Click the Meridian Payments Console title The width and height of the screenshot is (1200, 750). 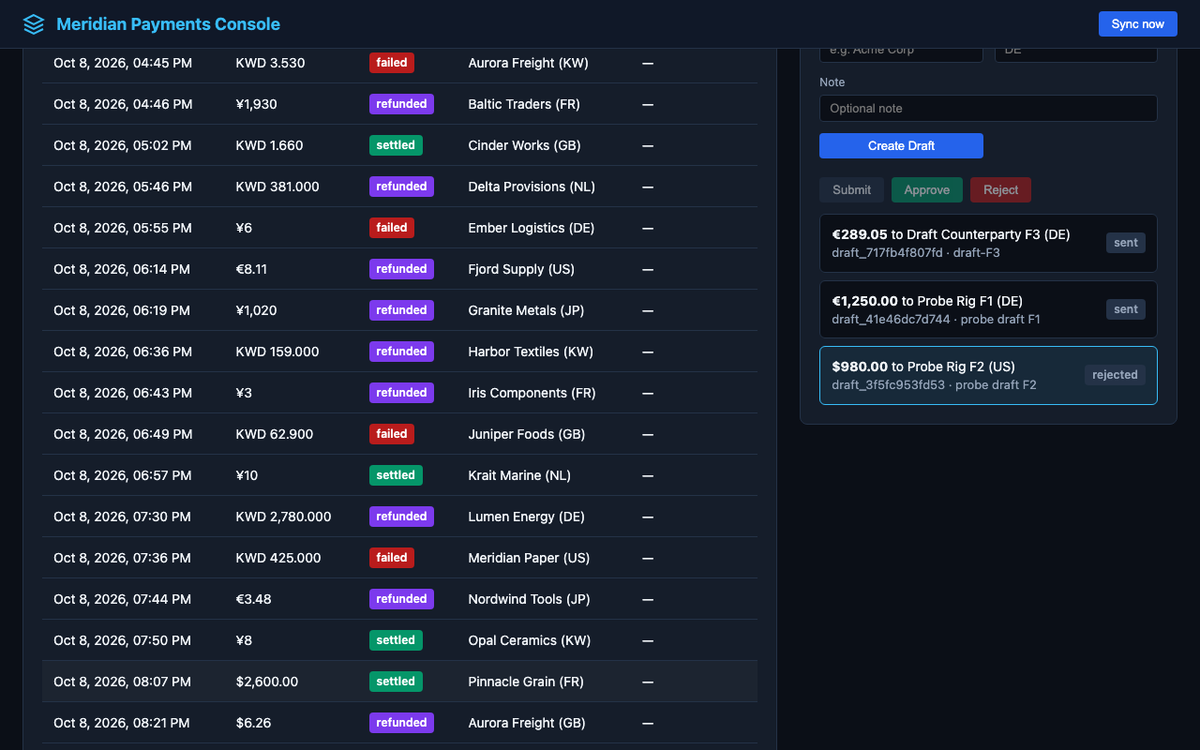(168, 24)
